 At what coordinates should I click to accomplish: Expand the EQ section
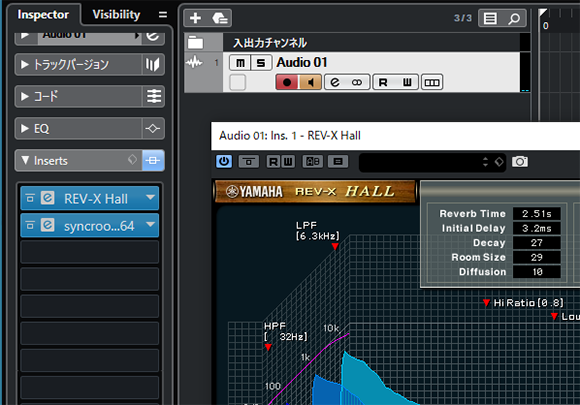pyautogui.click(x=24, y=128)
